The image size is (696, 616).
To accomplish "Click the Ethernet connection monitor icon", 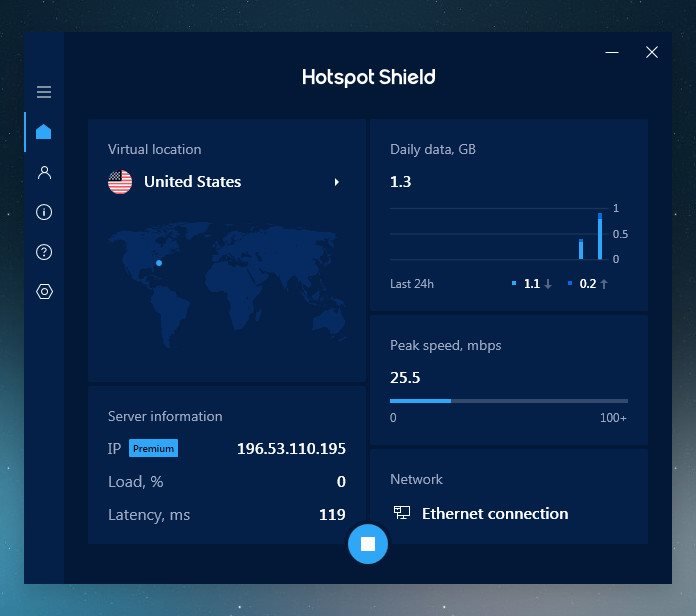I will click(x=402, y=513).
